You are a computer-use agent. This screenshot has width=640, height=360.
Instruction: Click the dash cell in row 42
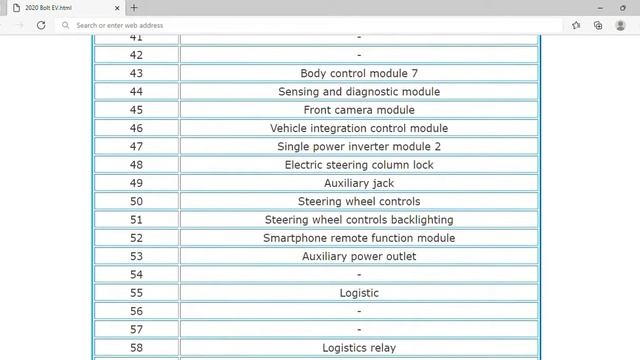(x=359, y=55)
